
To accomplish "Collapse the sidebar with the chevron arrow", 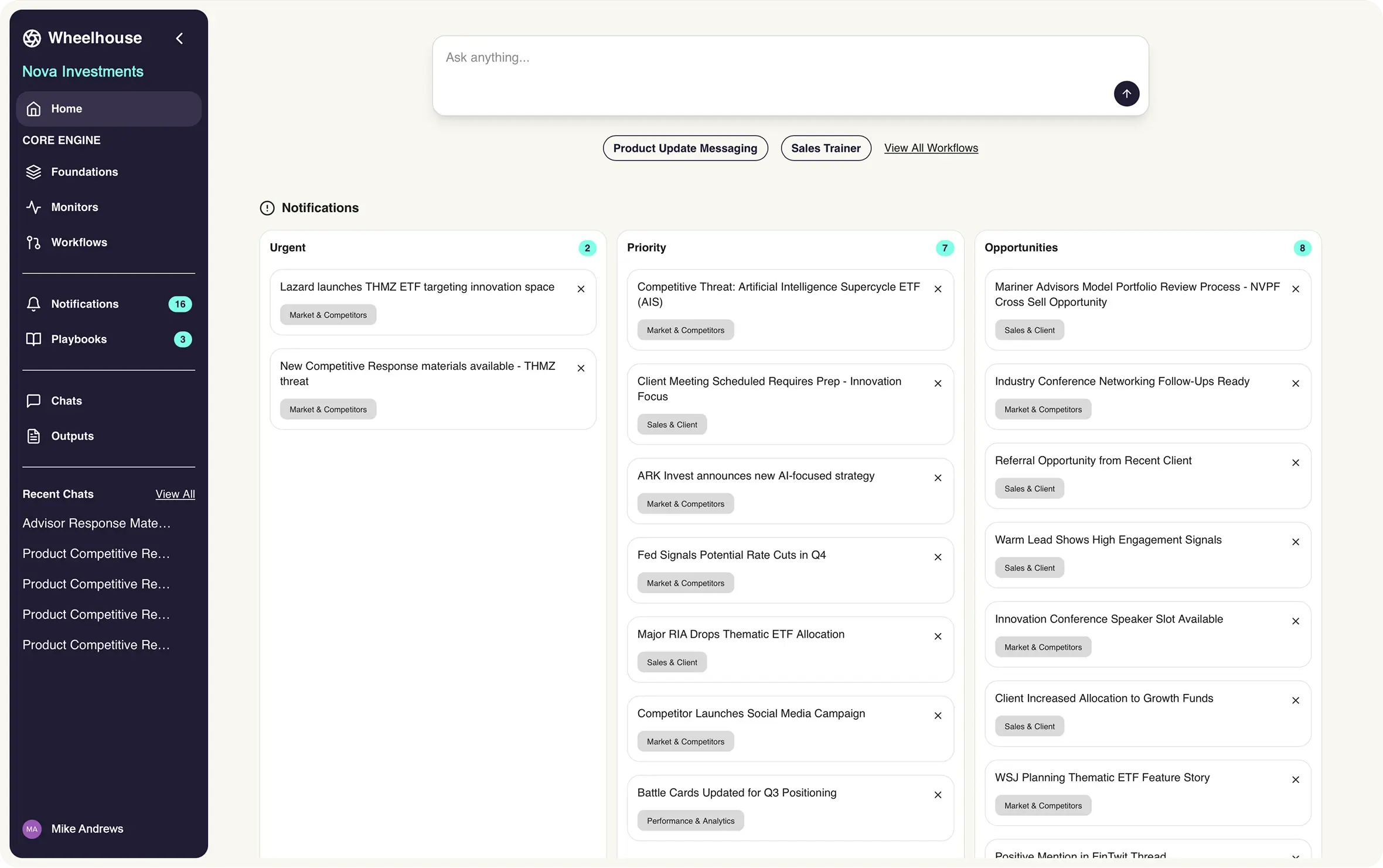I will tap(179, 38).
